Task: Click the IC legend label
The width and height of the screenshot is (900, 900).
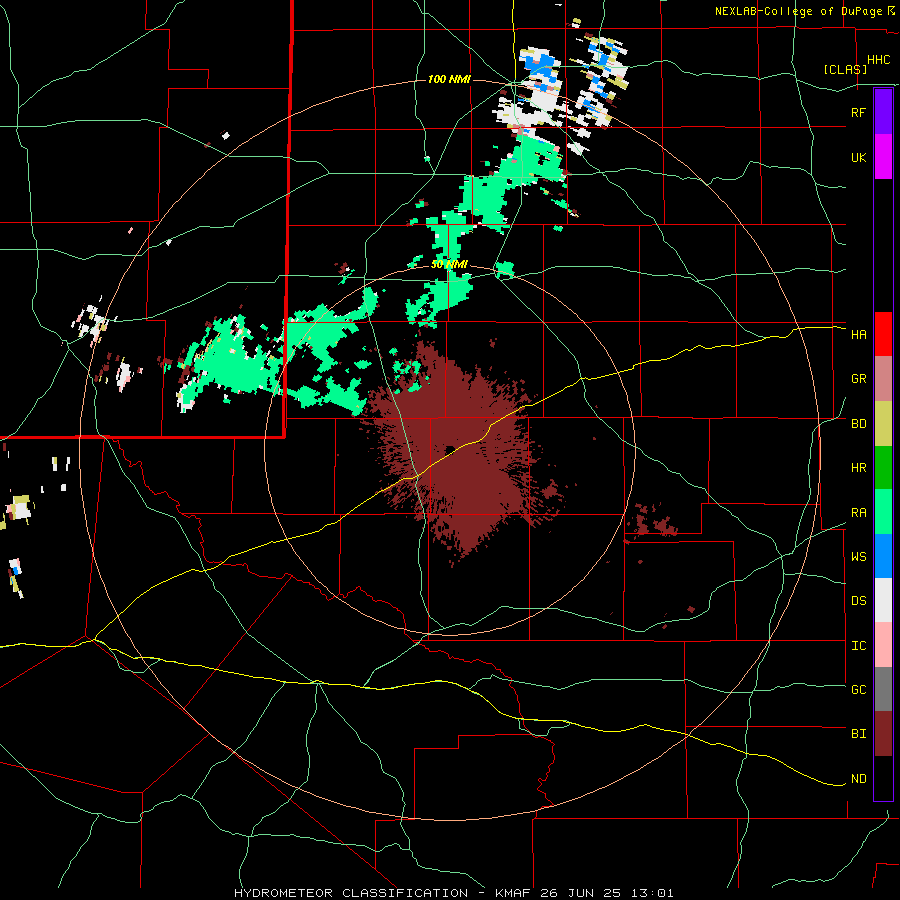Action: click(x=858, y=646)
